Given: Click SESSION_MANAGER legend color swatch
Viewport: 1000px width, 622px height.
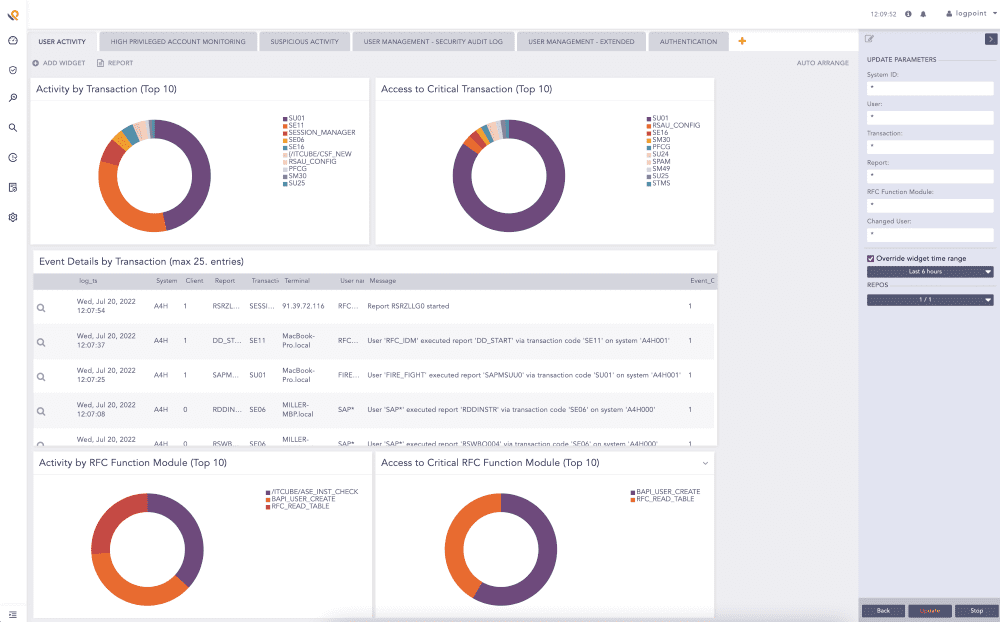Looking at the screenshot, I should coord(285,133).
